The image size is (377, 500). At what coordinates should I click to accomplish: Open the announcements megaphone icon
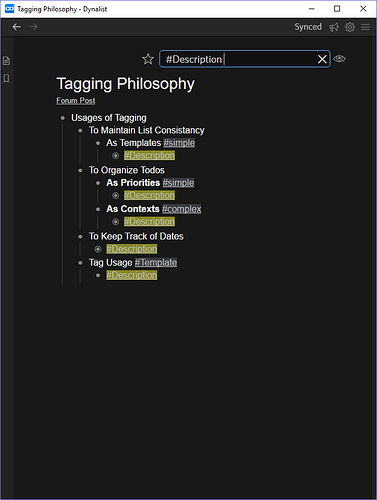point(334,27)
